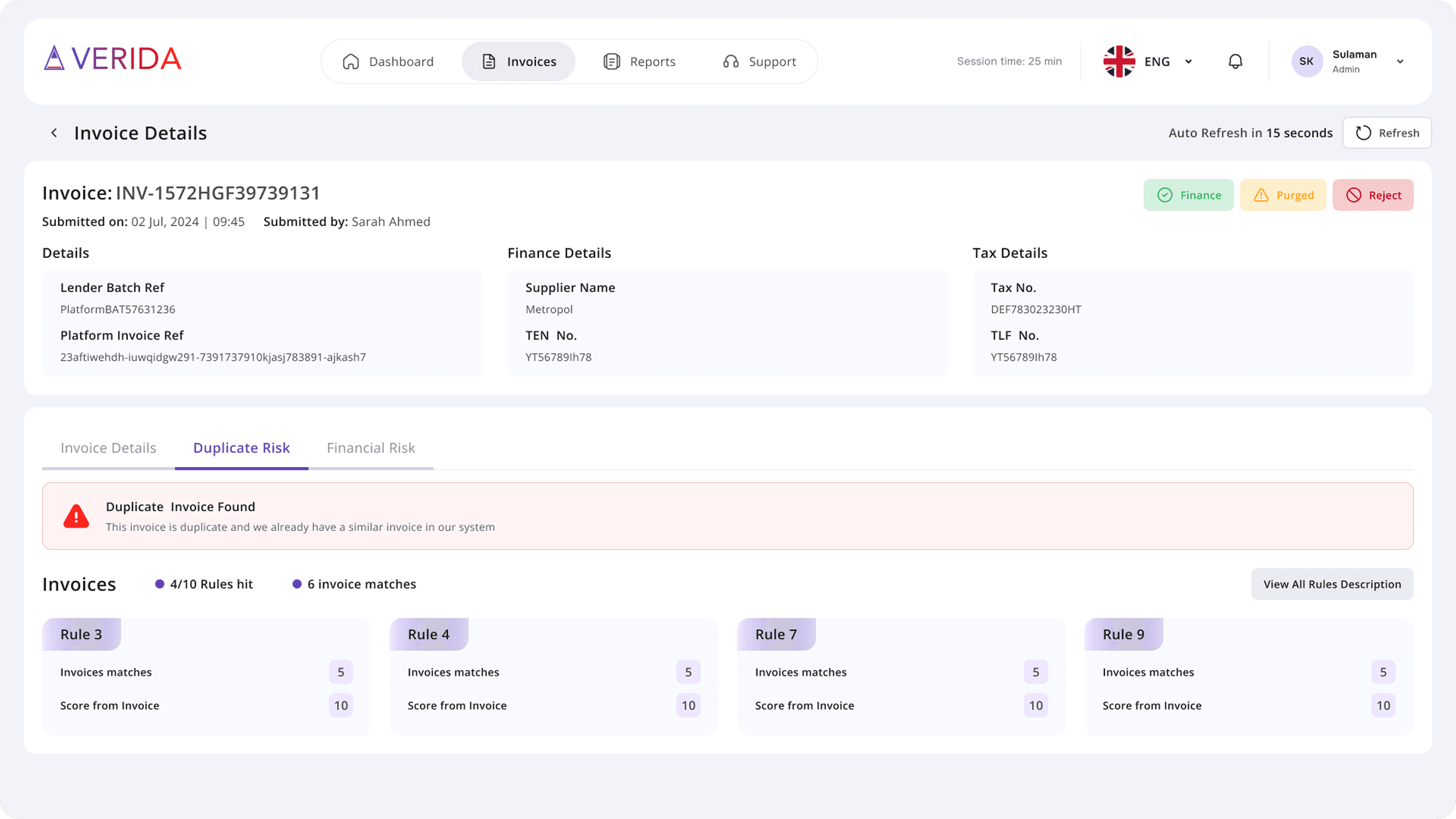Click submitted date 02 Jul, 2024
Screen dimensions: 1456x819
(x=165, y=221)
